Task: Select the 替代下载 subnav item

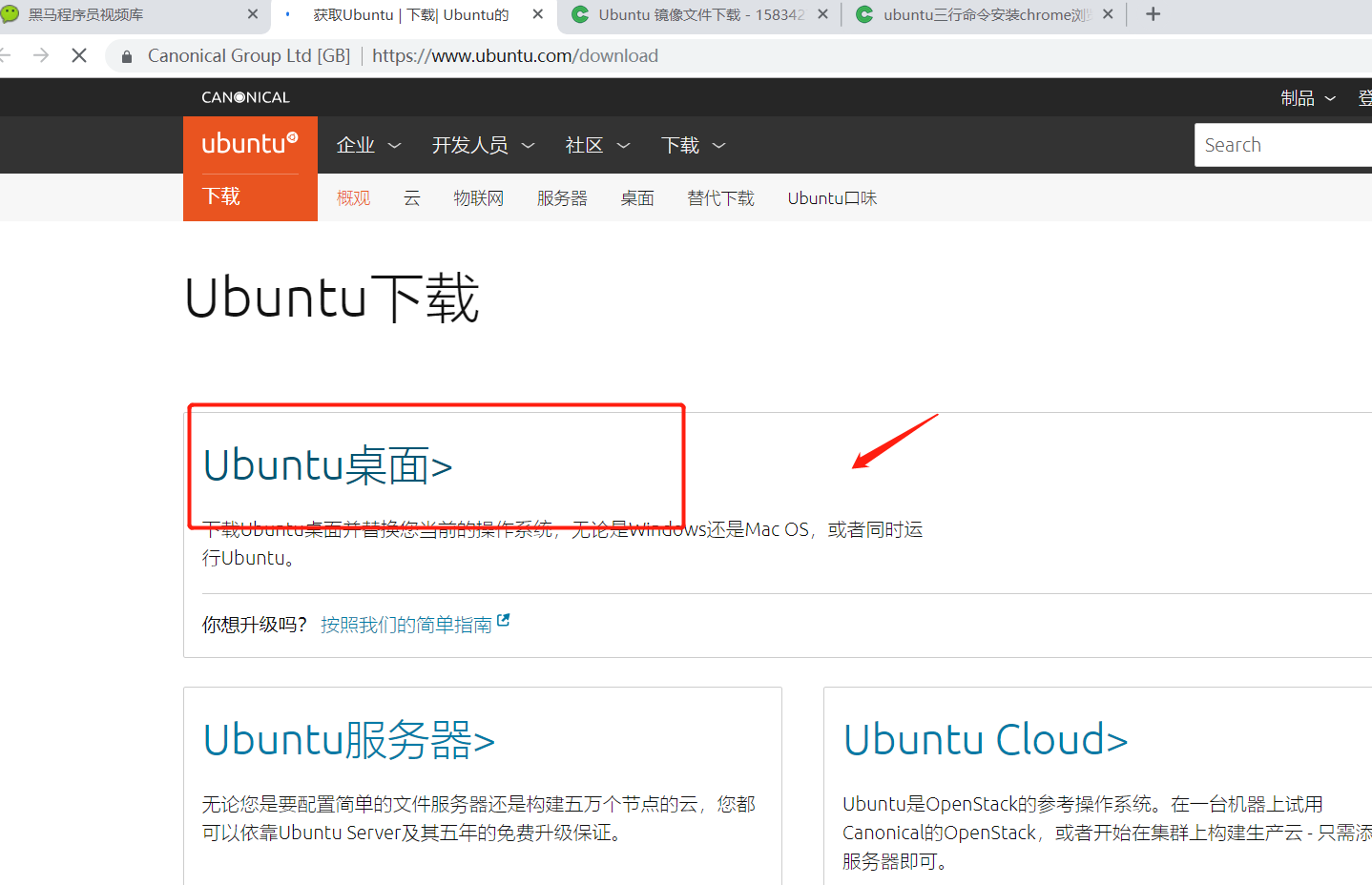Action: [x=720, y=197]
